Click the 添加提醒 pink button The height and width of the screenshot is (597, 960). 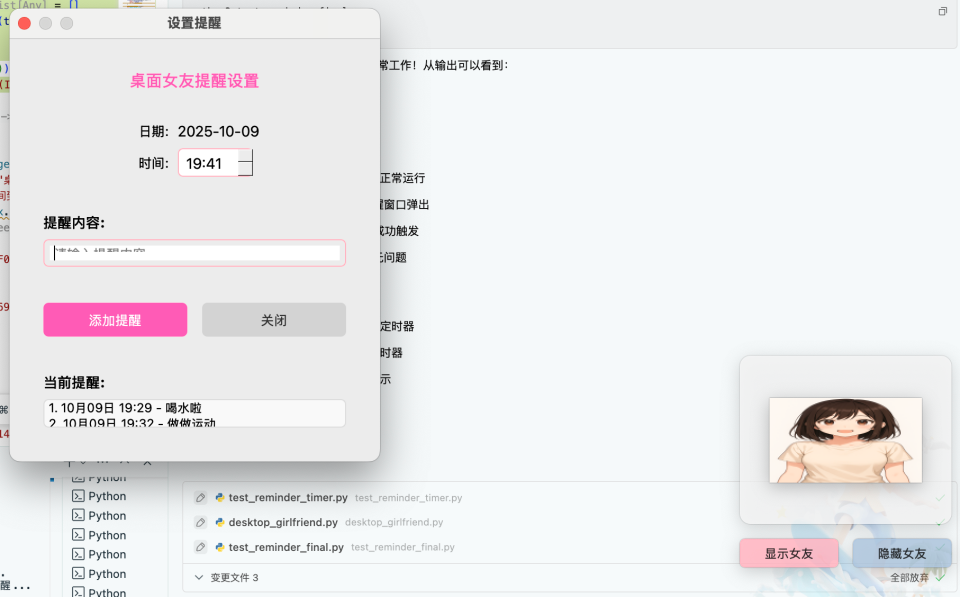[115, 320]
